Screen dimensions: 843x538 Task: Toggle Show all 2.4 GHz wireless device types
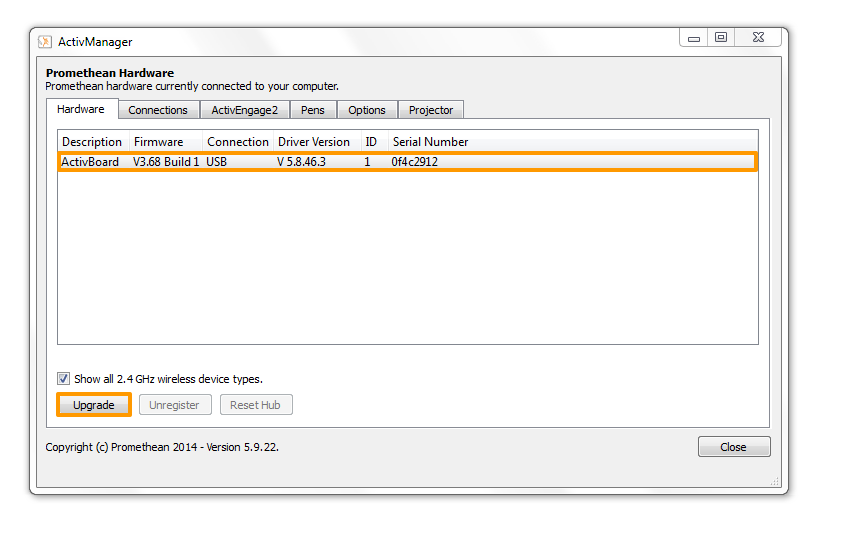[64, 379]
